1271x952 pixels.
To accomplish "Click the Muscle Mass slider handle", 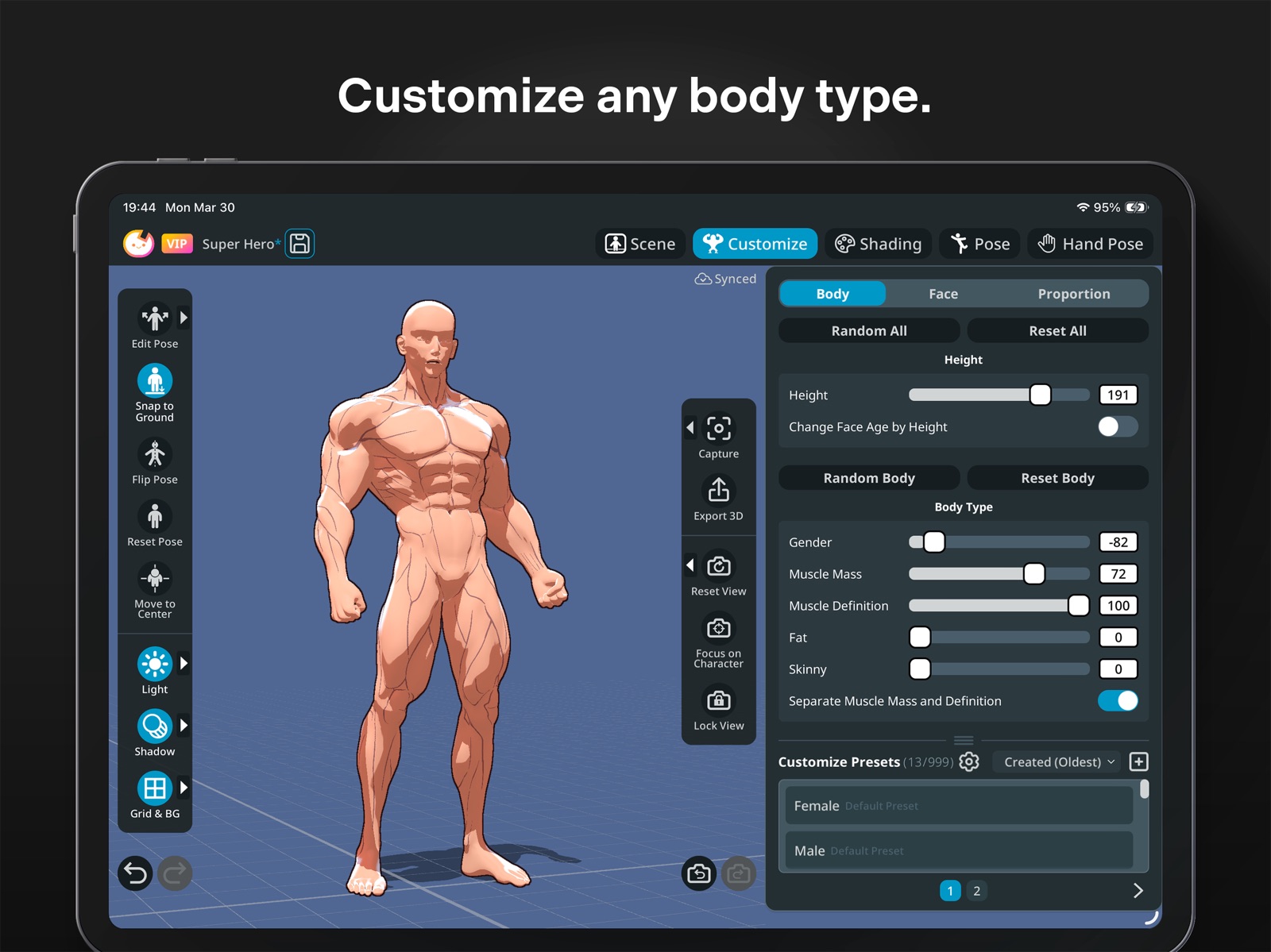I will pyautogui.click(x=1033, y=574).
